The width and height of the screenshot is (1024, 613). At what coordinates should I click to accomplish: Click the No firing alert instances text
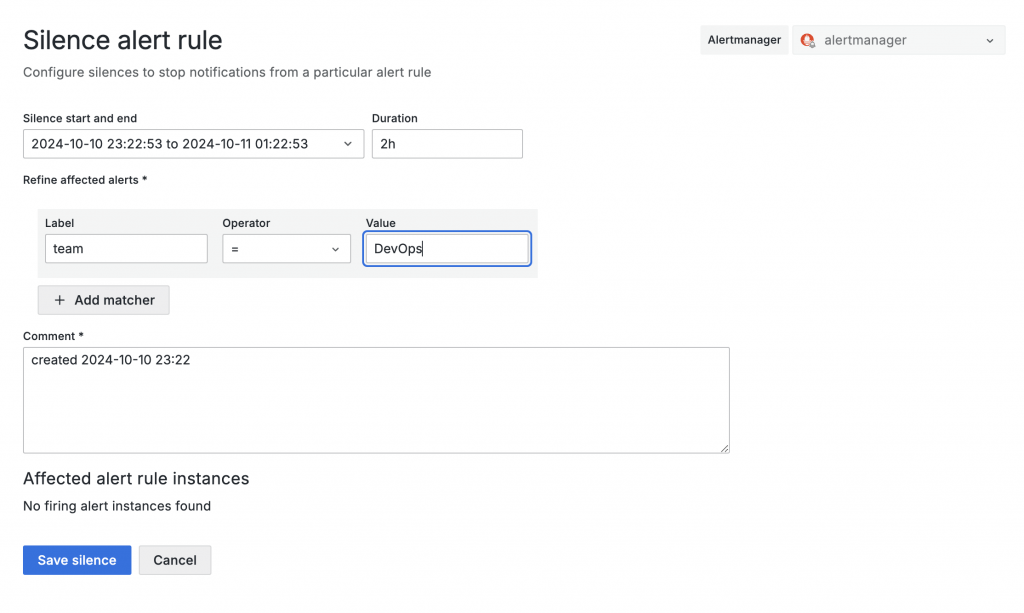click(117, 506)
